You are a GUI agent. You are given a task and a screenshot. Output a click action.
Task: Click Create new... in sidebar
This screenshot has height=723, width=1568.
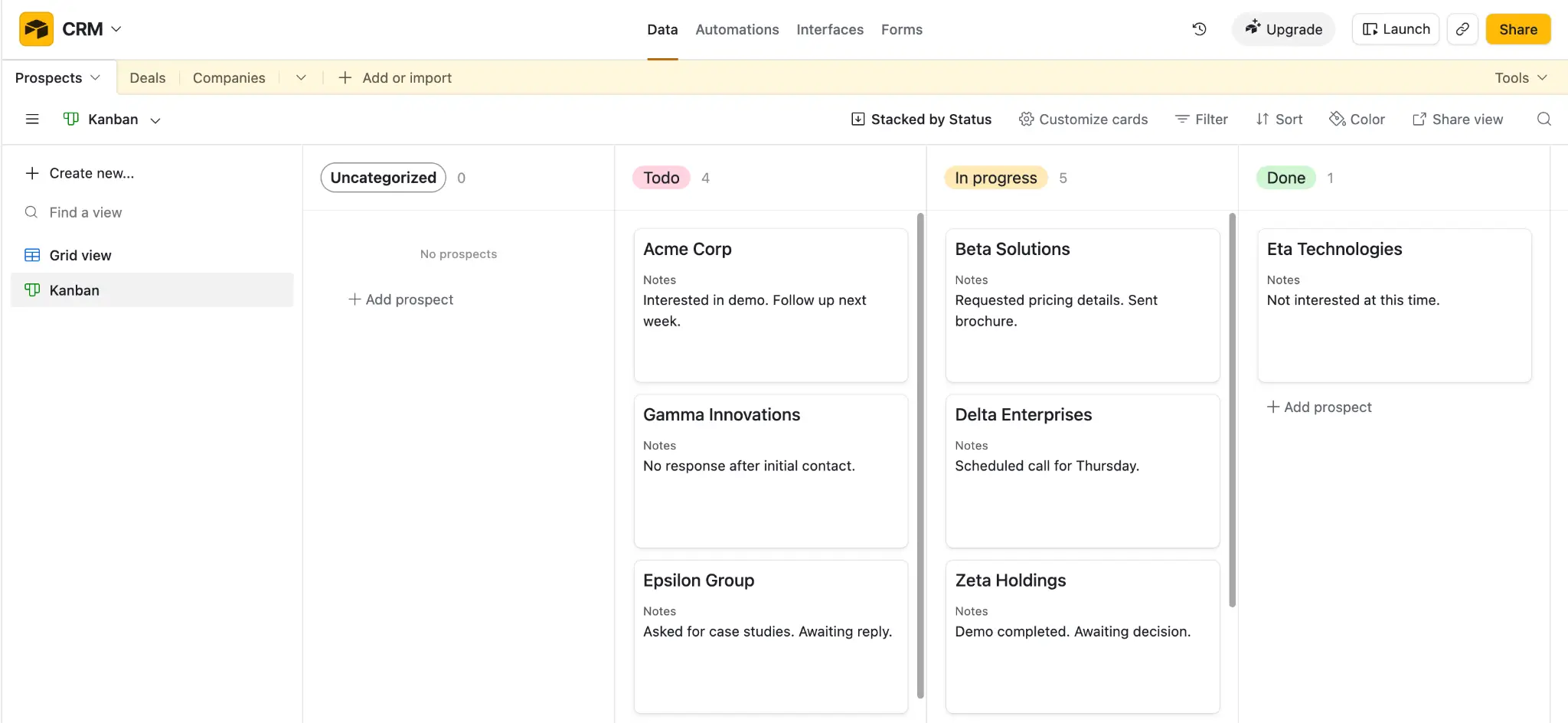tap(80, 173)
